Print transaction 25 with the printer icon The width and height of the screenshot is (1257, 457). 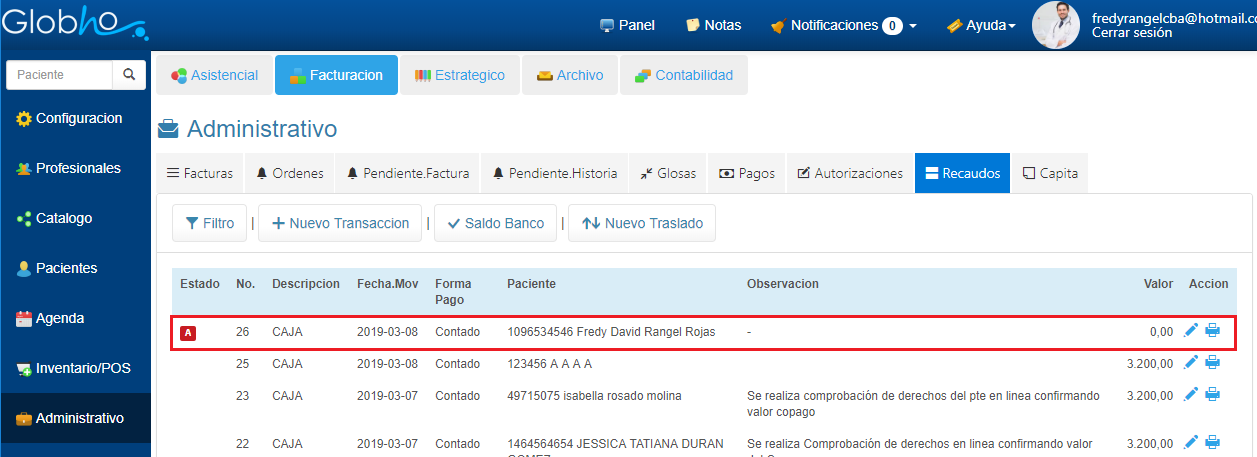point(1212,362)
